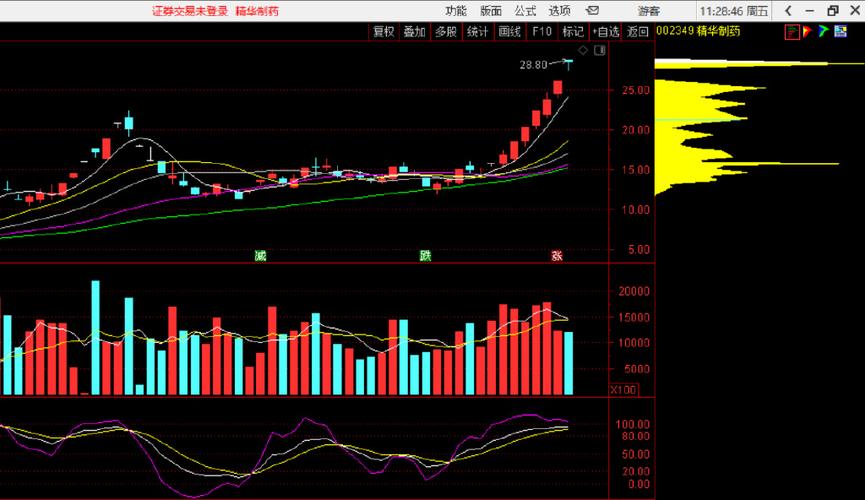Click the latest cyan candlestick at 28.80

tap(568, 63)
